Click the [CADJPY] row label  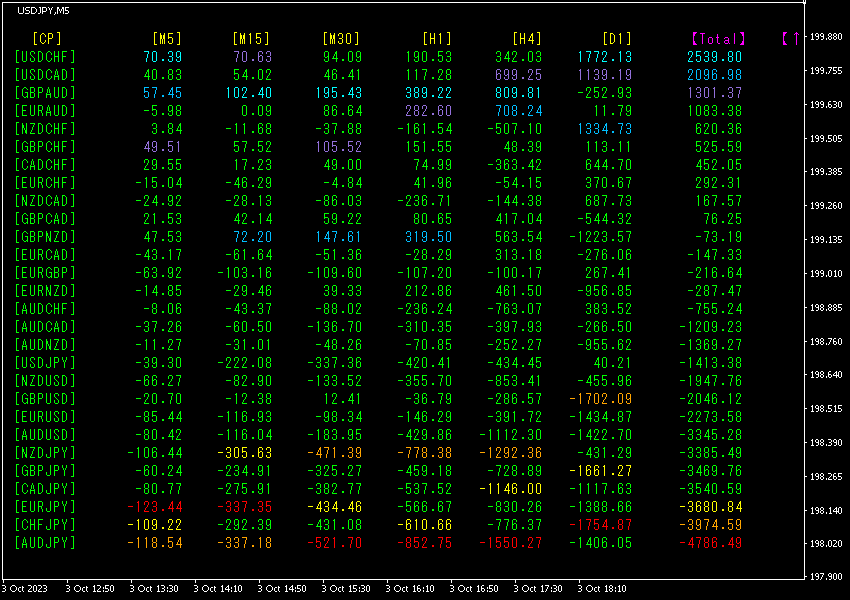45,489
